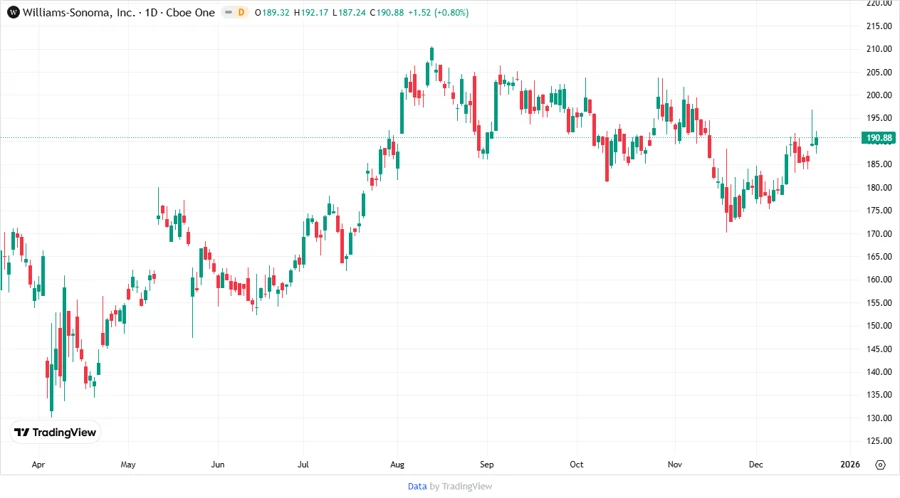Click the 2026 label on time axis
900x498 pixels.
click(850, 465)
